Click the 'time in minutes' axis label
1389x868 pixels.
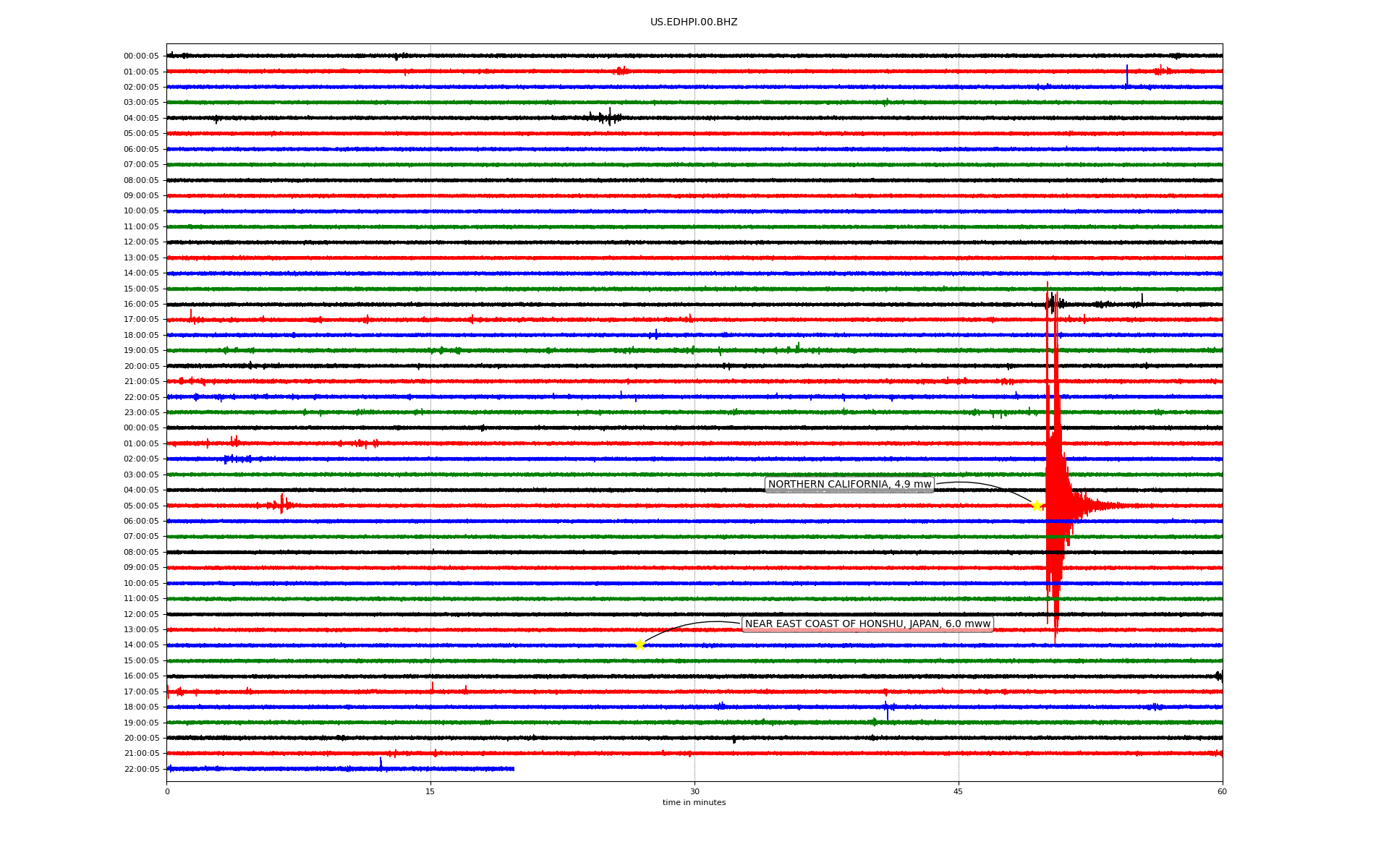[694, 803]
